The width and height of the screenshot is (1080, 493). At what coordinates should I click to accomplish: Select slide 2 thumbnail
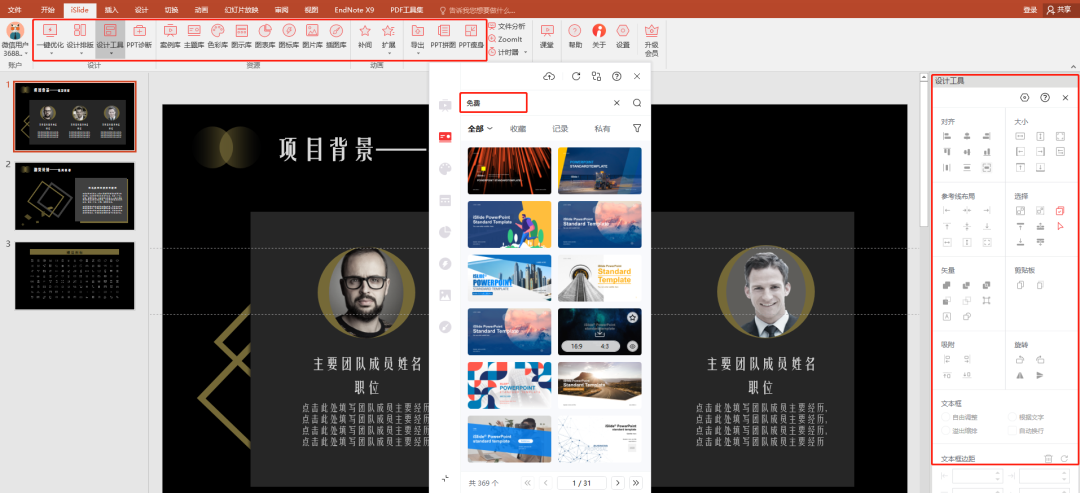pyautogui.click(x=75, y=196)
